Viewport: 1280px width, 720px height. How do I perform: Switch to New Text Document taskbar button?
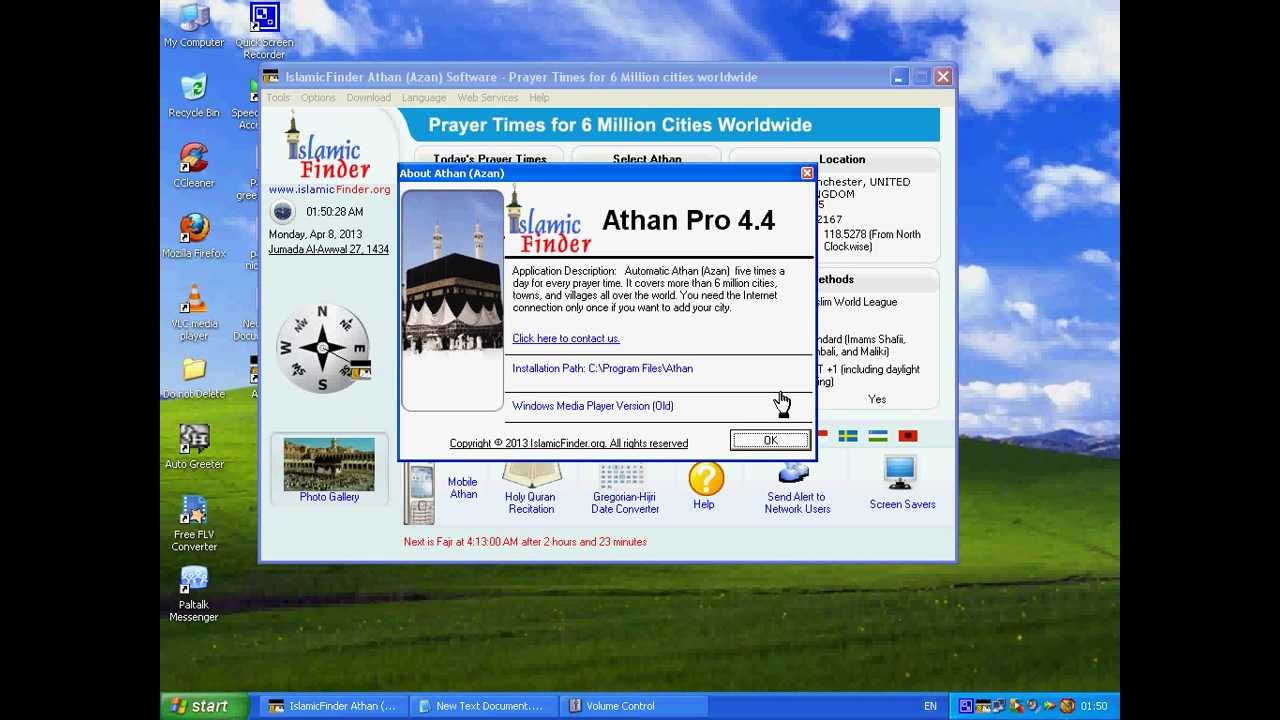[x=484, y=706]
